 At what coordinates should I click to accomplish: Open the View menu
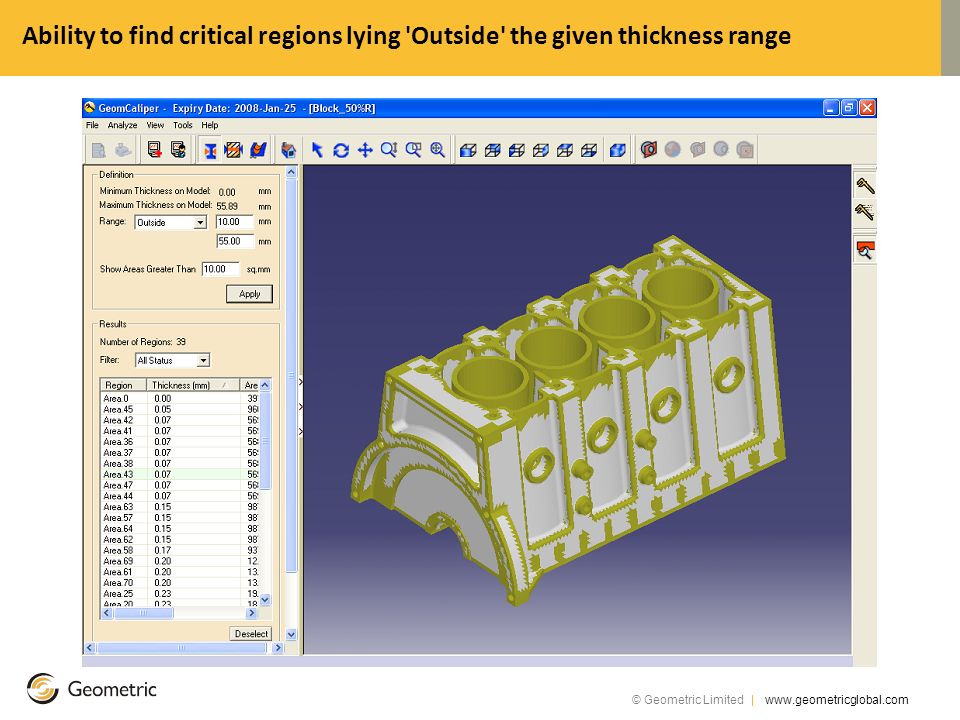155,125
